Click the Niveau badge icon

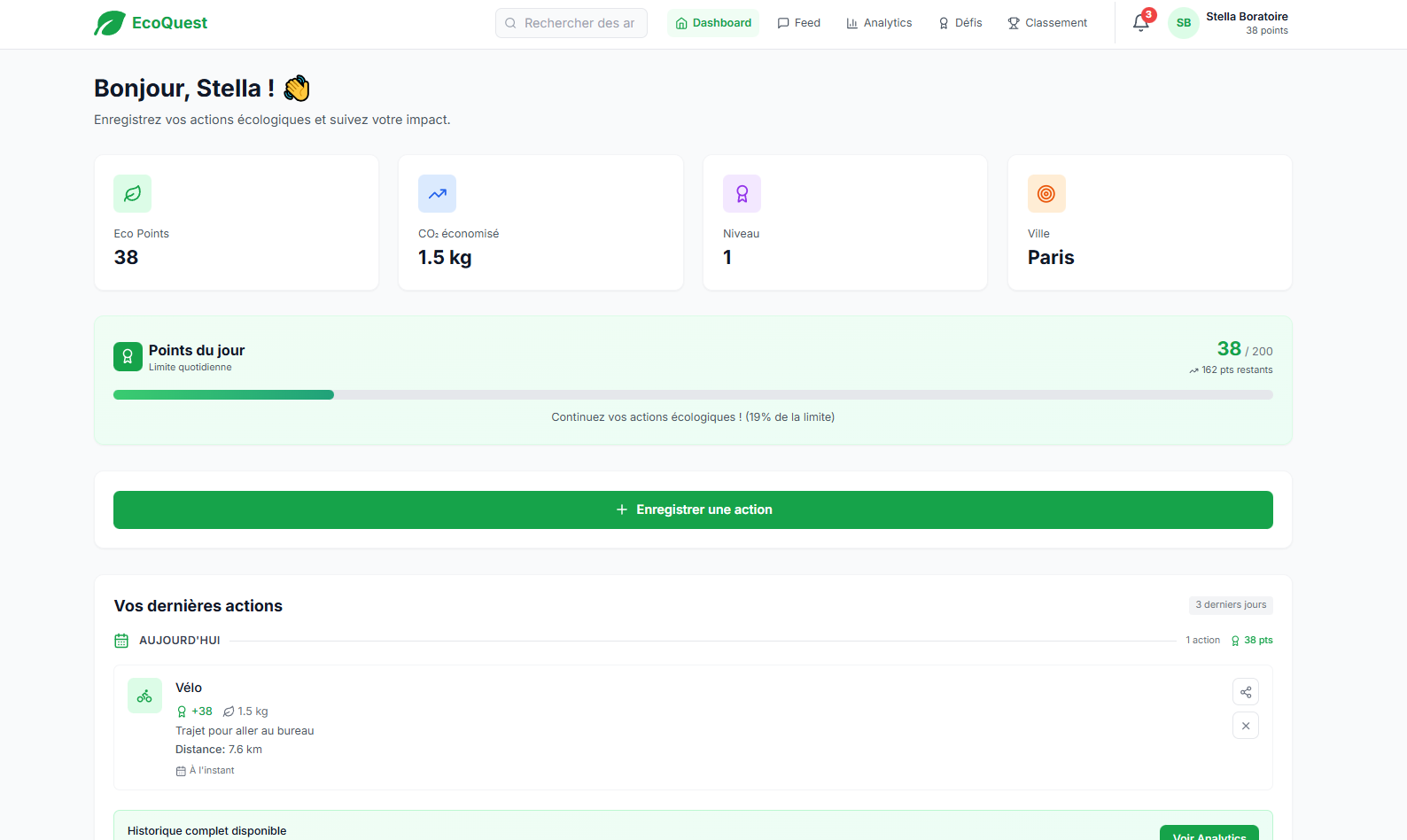point(742,194)
